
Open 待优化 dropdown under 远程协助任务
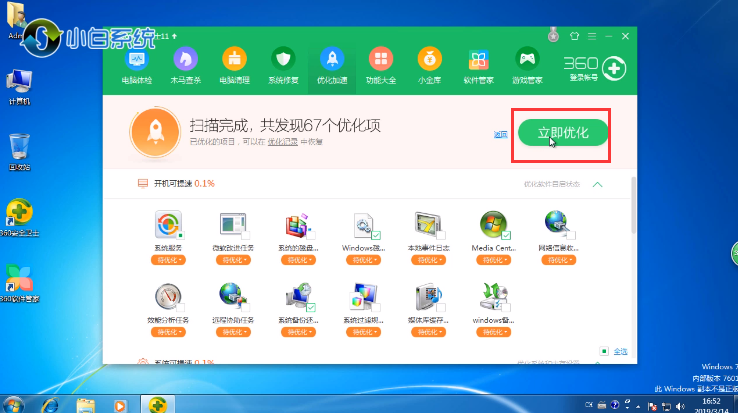point(233,332)
